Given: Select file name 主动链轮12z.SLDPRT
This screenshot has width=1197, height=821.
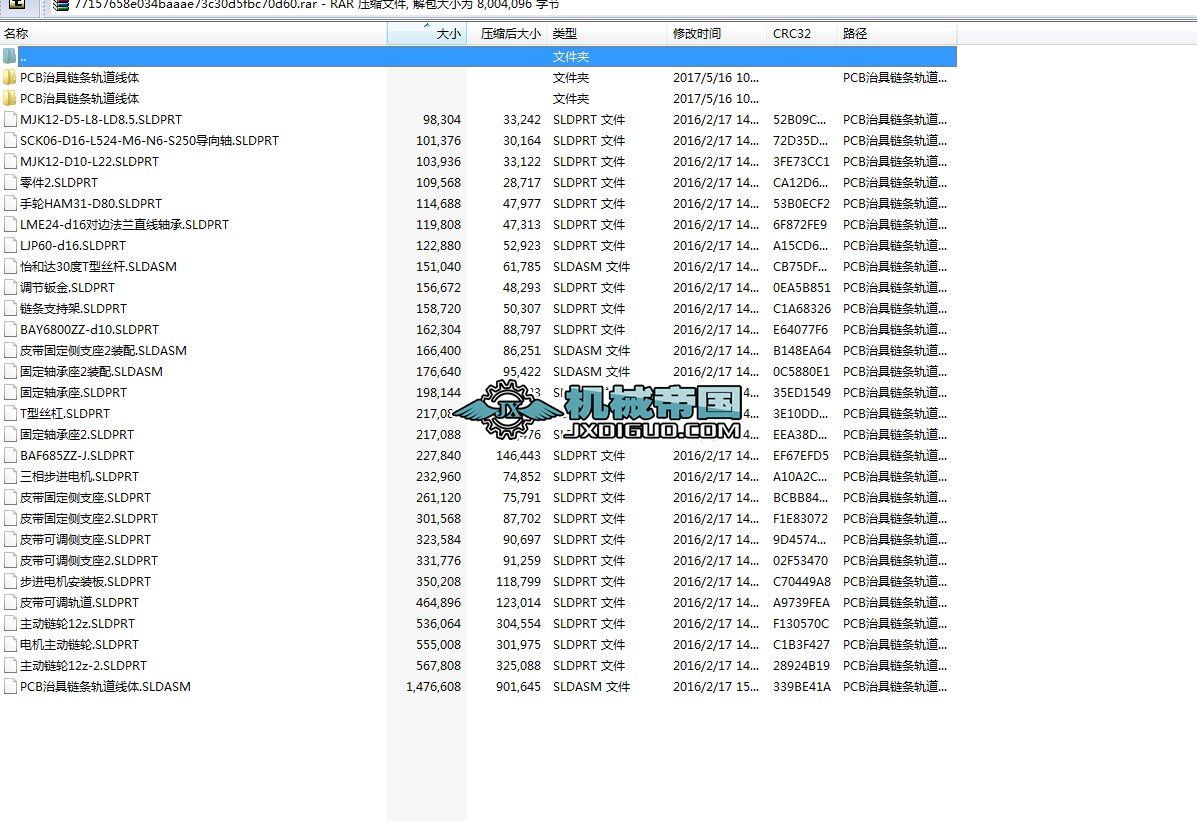Looking at the screenshot, I should pyautogui.click(x=77, y=623).
